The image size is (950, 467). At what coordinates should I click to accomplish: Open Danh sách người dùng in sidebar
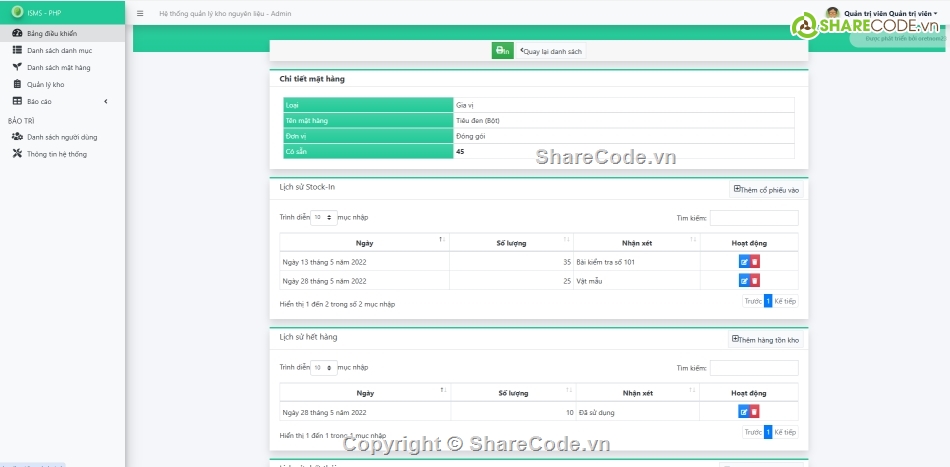point(61,137)
